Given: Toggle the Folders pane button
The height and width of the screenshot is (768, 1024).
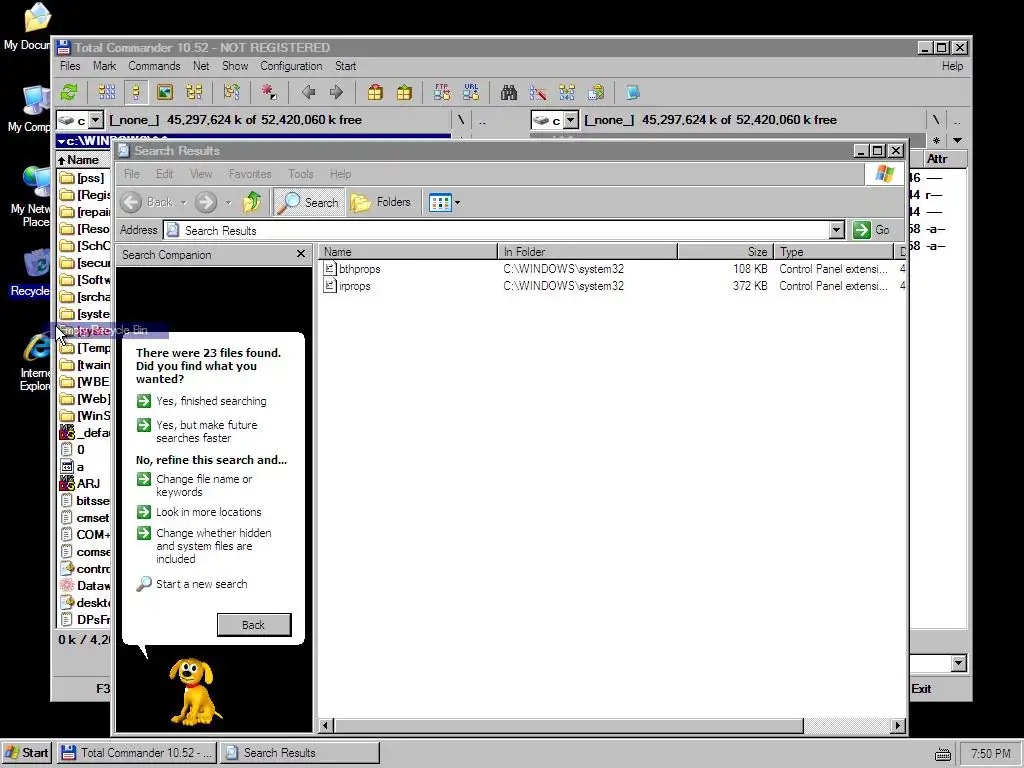Looking at the screenshot, I should 381,202.
